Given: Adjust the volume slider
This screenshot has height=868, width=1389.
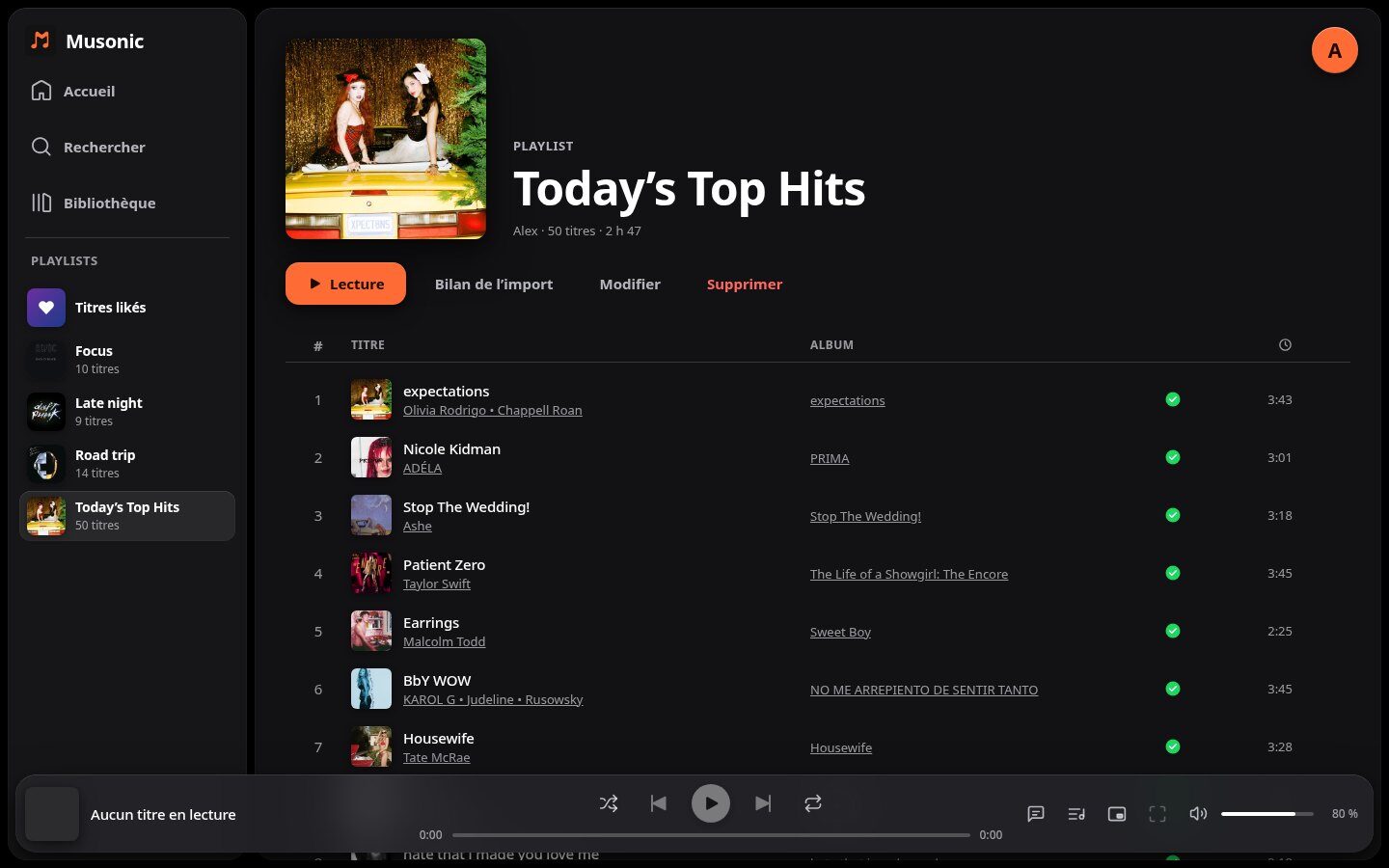Looking at the screenshot, I should [x=1266, y=814].
